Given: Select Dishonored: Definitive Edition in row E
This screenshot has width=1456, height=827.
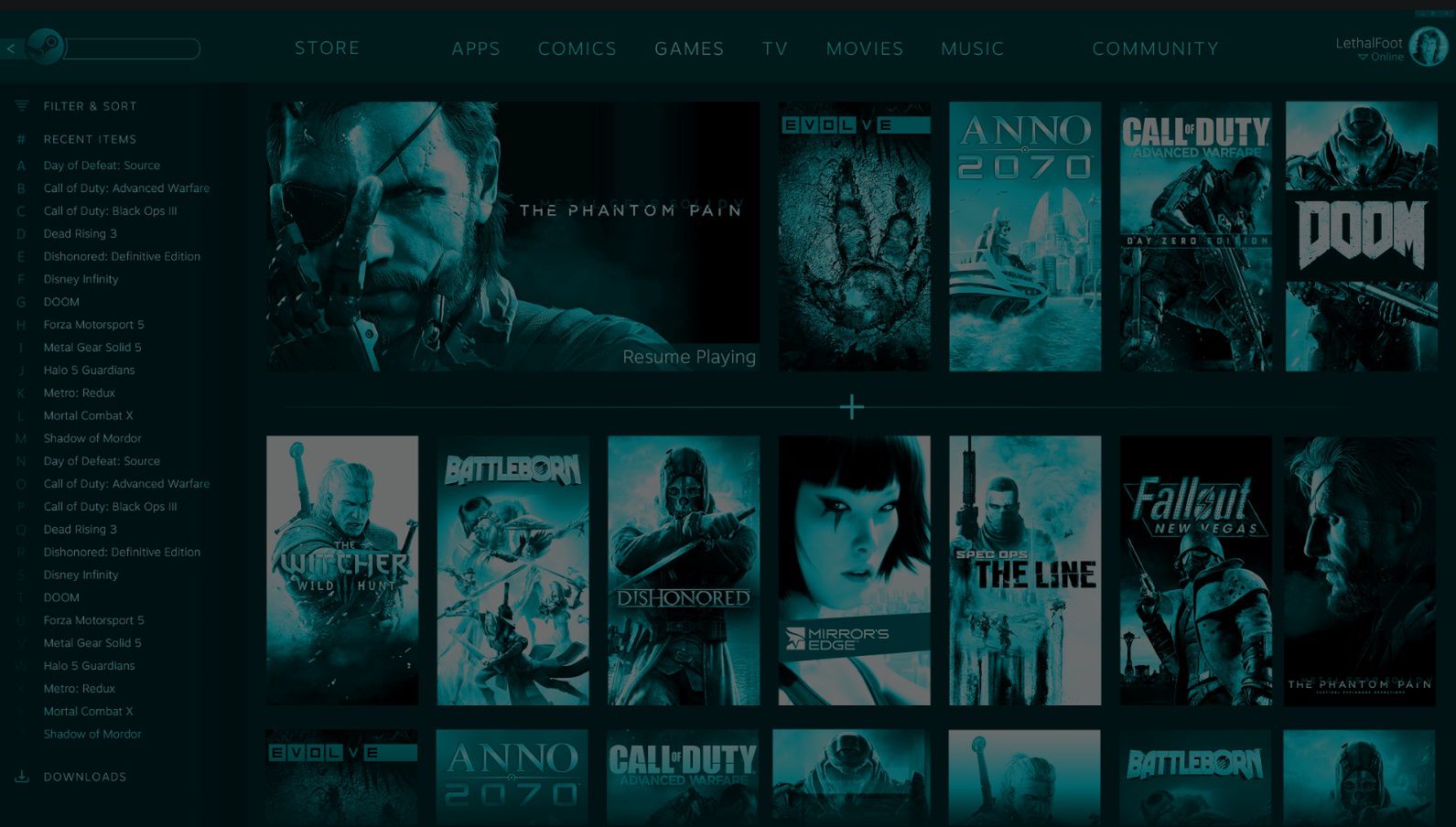Looking at the screenshot, I should tap(122, 257).
